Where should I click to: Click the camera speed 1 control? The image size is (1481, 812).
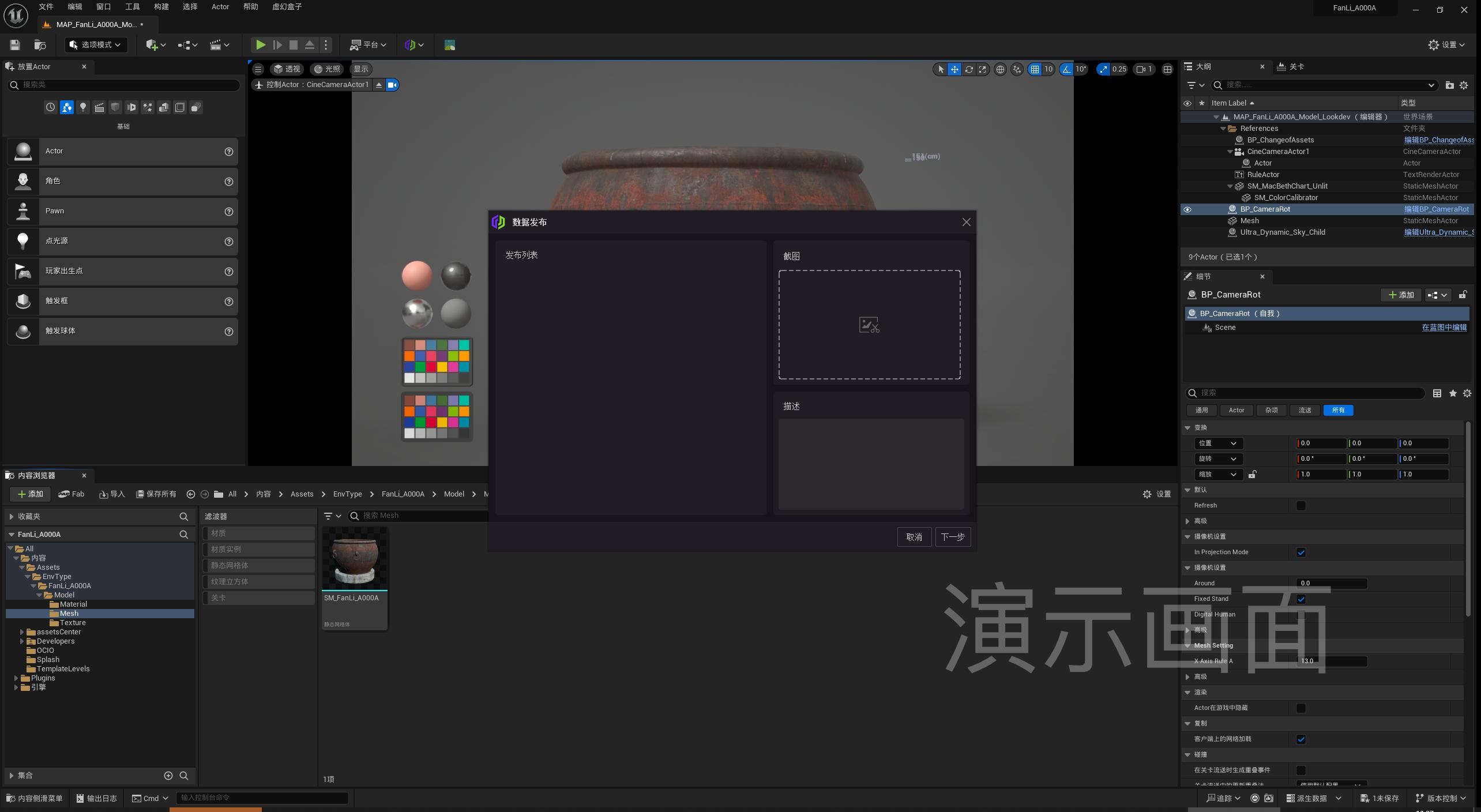point(1144,69)
